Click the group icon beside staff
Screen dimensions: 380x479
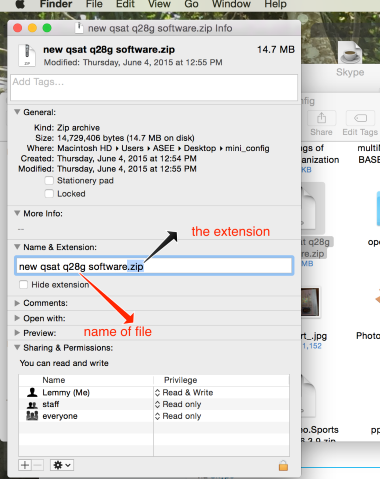(32, 405)
